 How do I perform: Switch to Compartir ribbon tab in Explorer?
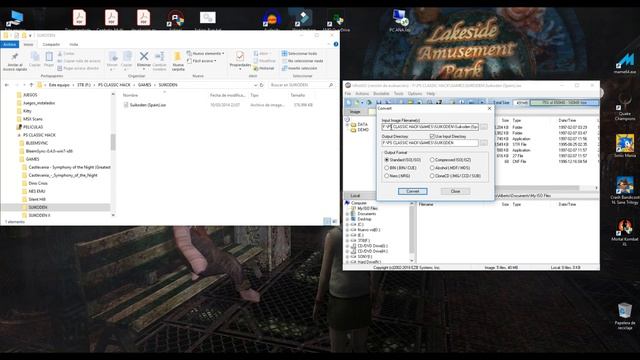tap(51, 44)
